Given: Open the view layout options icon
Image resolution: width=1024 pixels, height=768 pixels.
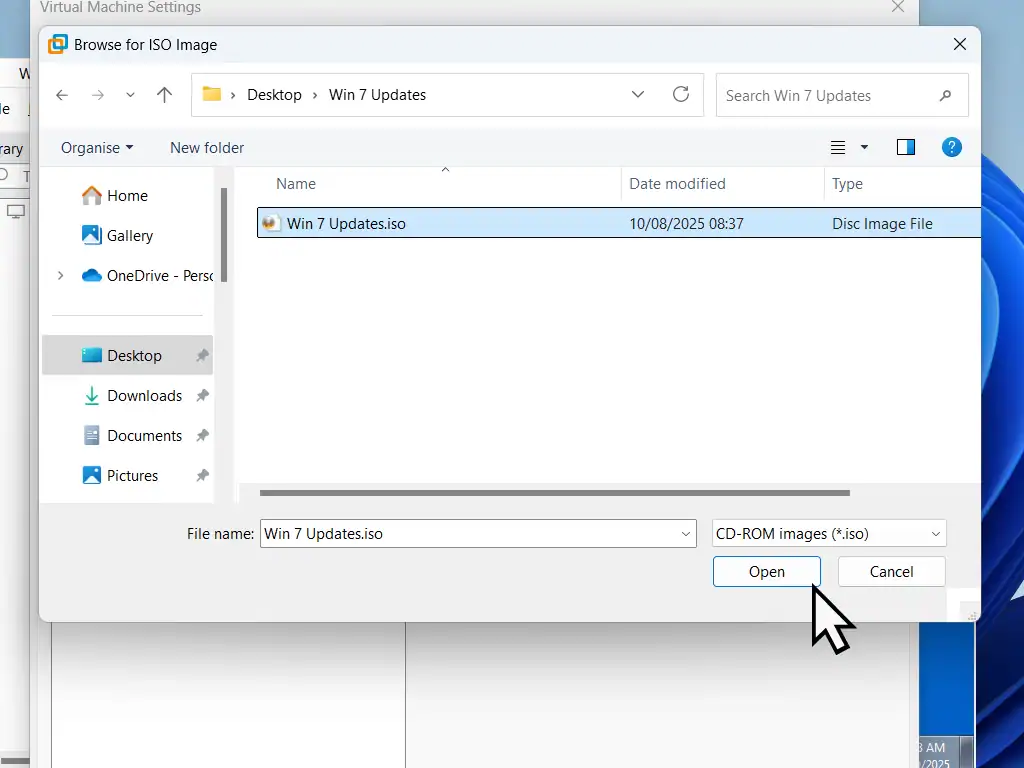Looking at the screenshot, I should [839, 147].
